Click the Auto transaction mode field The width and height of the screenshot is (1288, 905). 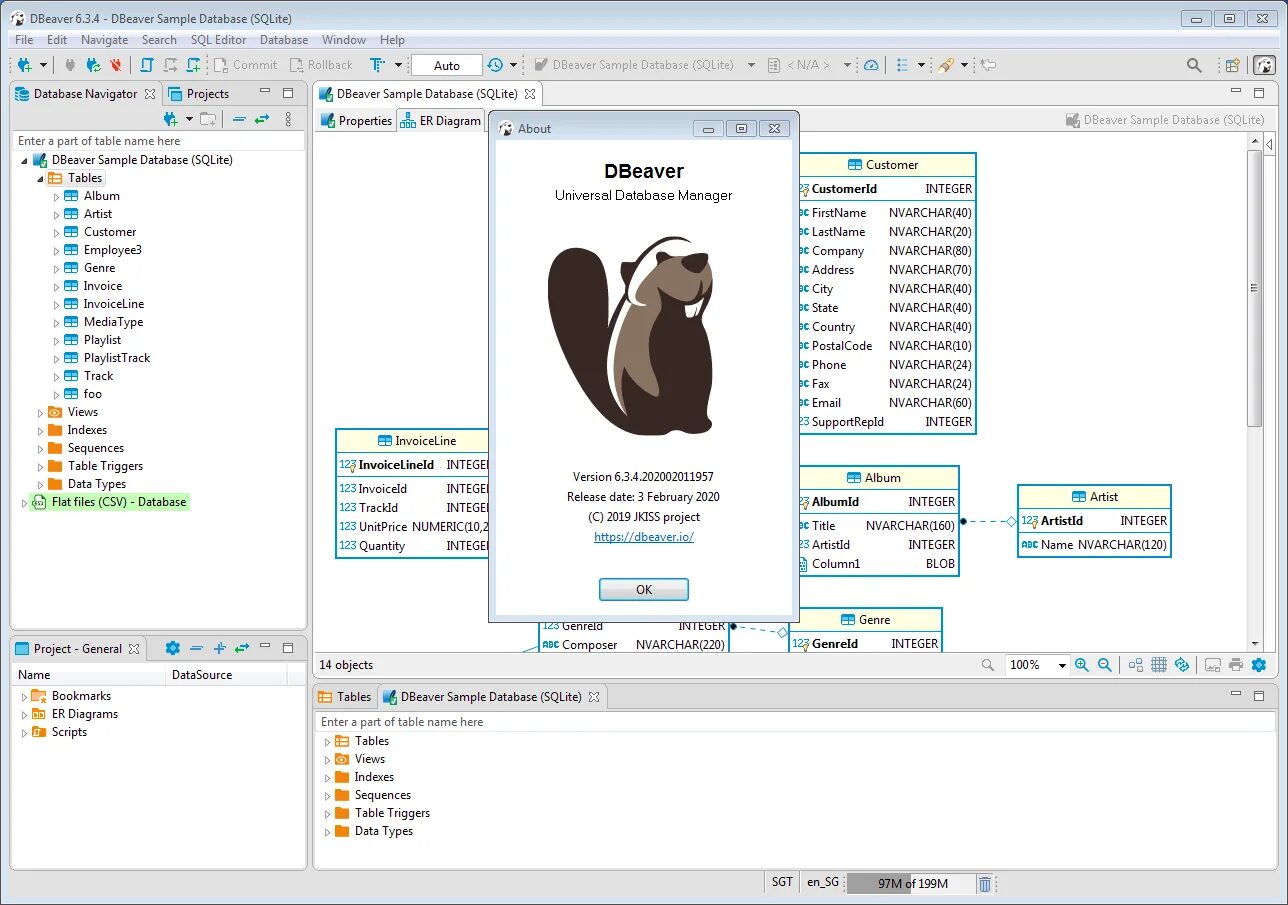447,65
